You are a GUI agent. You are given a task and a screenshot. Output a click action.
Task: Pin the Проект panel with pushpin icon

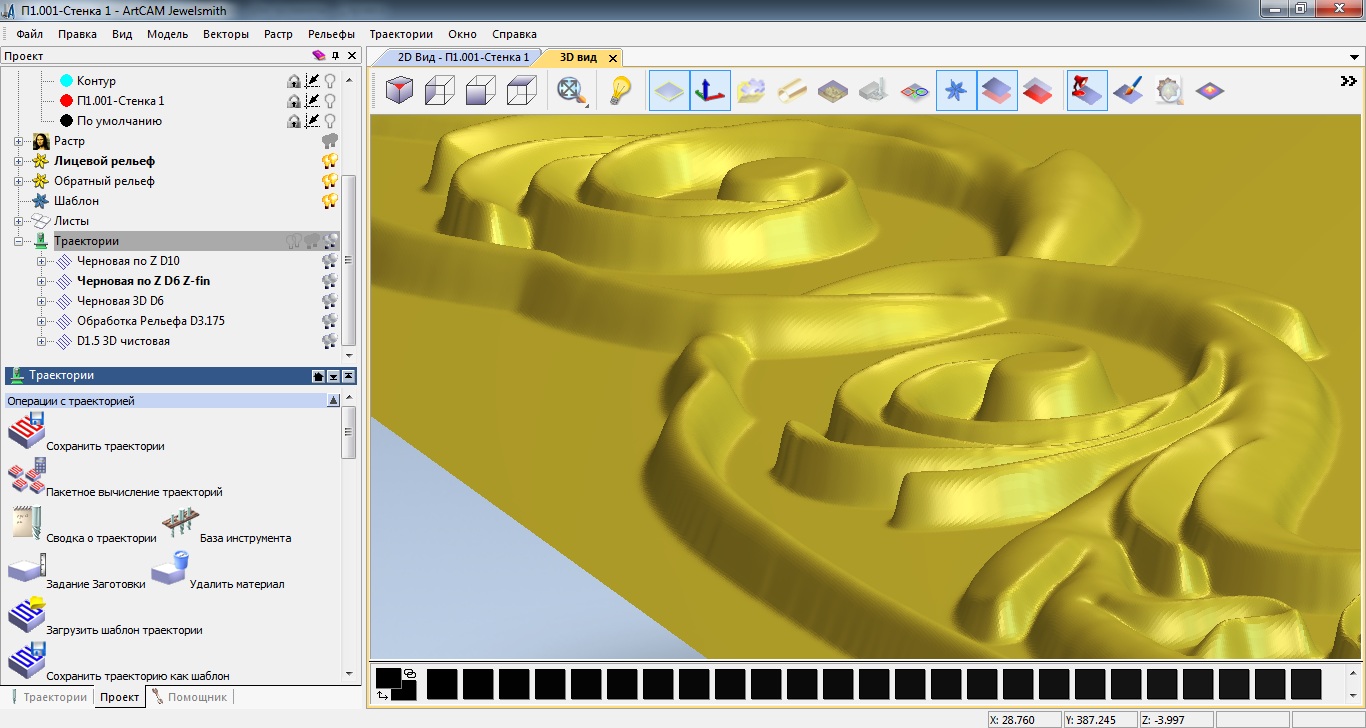coord(336,56)
